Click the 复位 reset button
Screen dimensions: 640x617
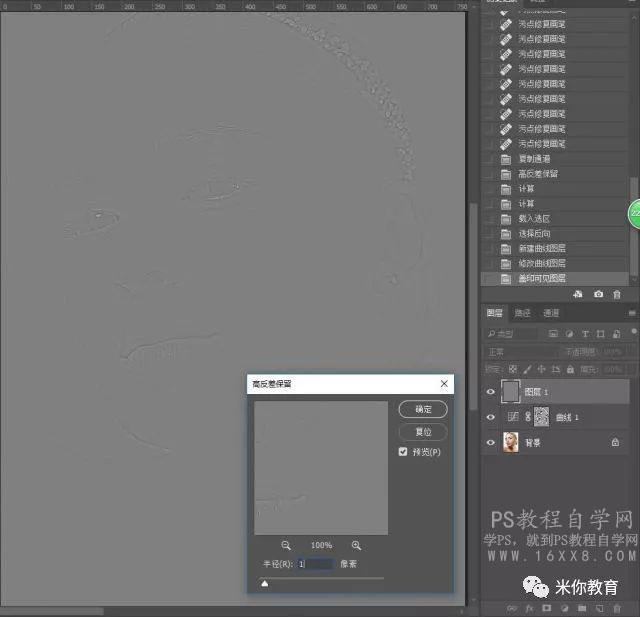click(x=423, y=432)
